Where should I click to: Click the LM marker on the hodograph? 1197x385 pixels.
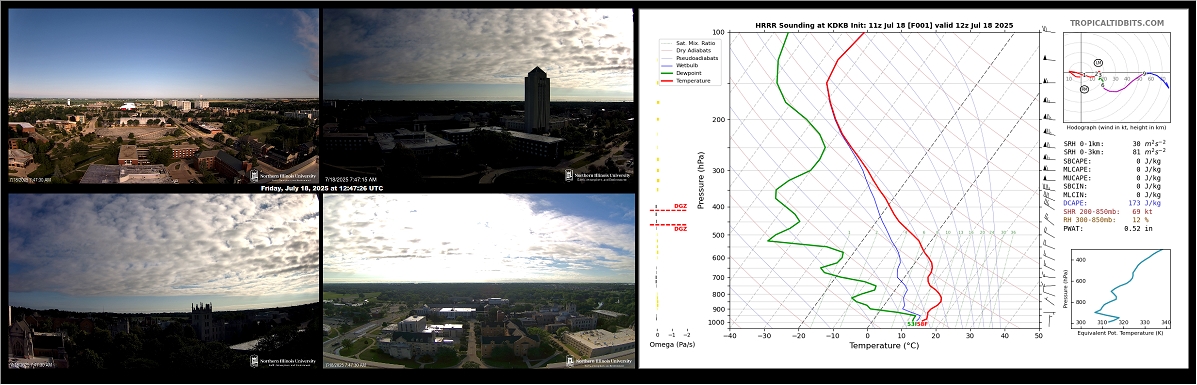coord(1098,62)
